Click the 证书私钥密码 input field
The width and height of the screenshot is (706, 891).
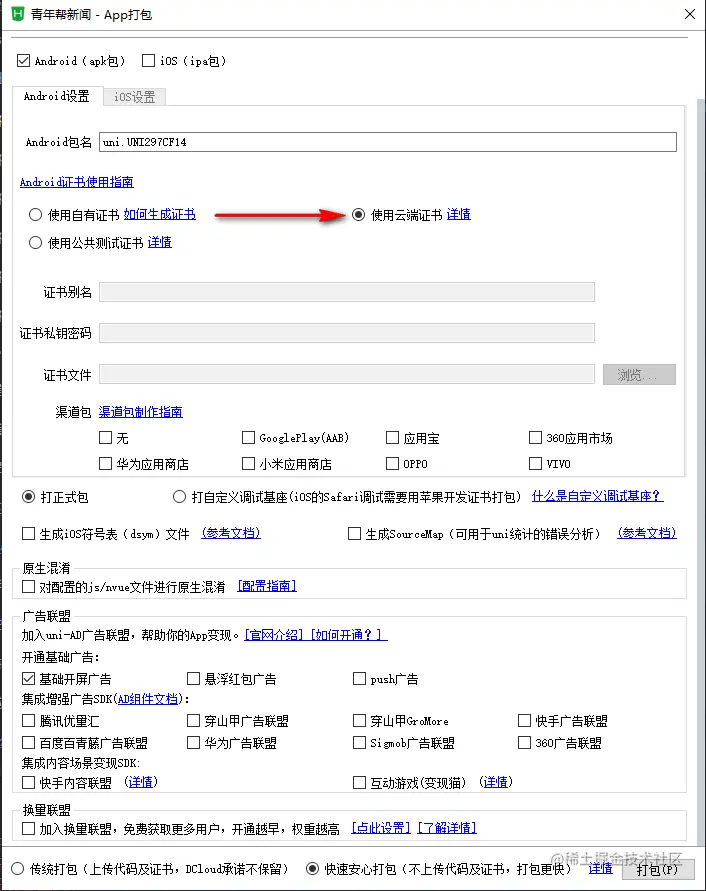point(347,333)
